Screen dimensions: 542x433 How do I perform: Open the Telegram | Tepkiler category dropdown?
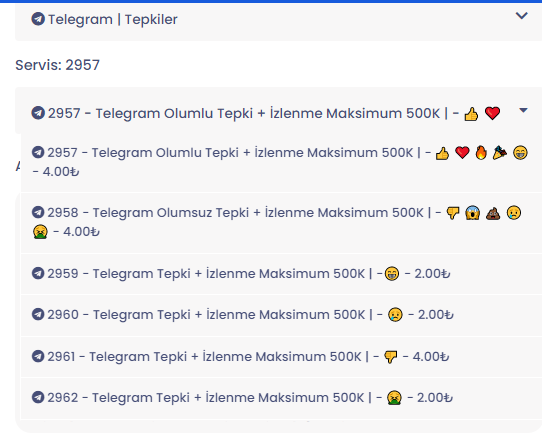pyautogui.click(x=278, y=21)
